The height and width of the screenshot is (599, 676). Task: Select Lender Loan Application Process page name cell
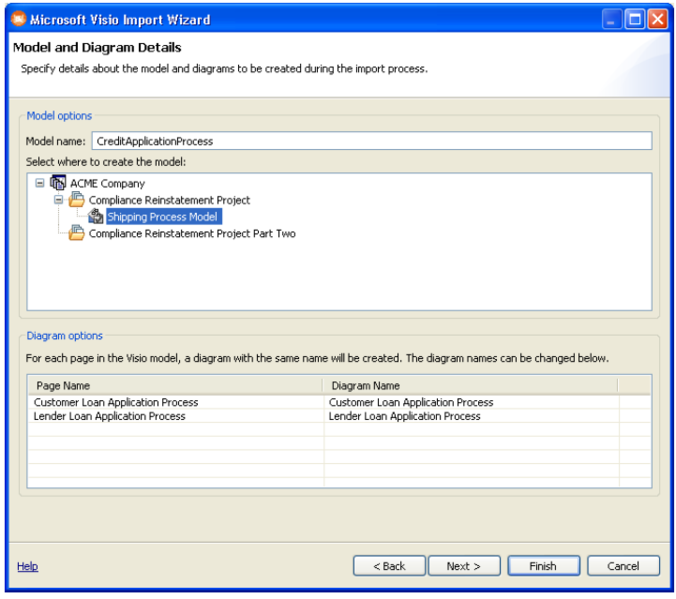tap(176, 416)
